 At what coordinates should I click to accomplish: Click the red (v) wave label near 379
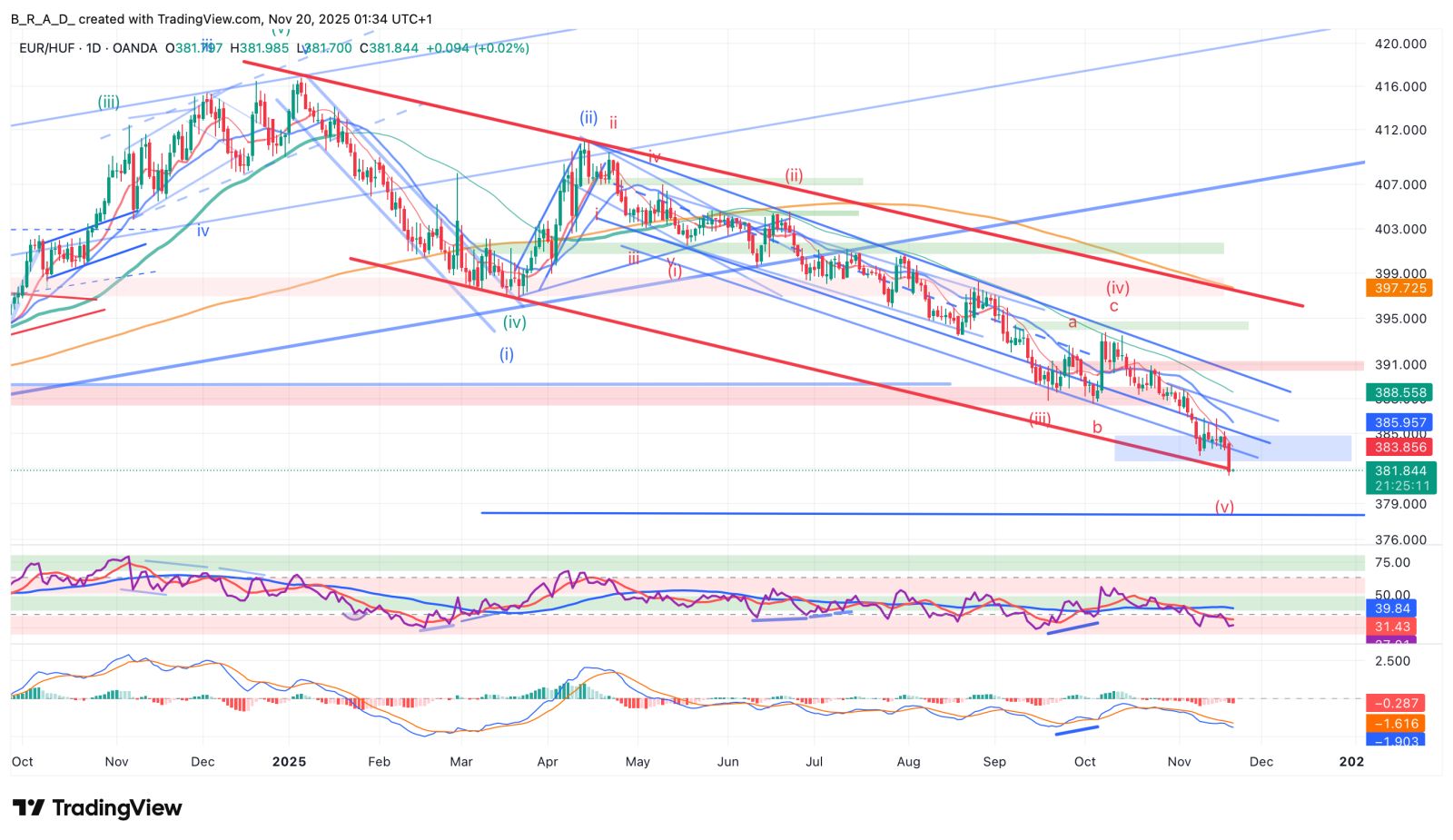(1224, 507)
